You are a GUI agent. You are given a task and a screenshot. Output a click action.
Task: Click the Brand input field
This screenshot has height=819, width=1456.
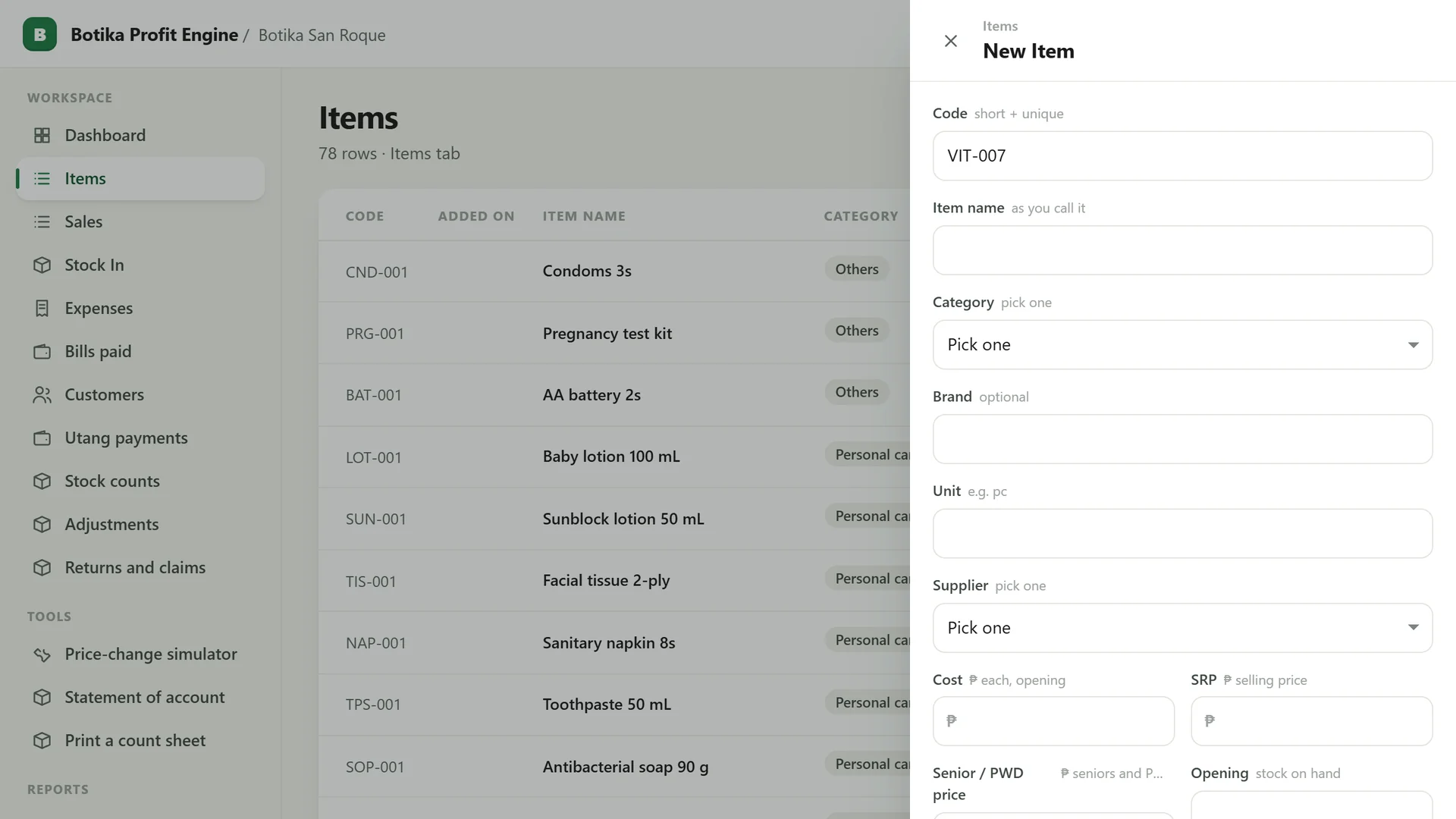(1182, 439)
